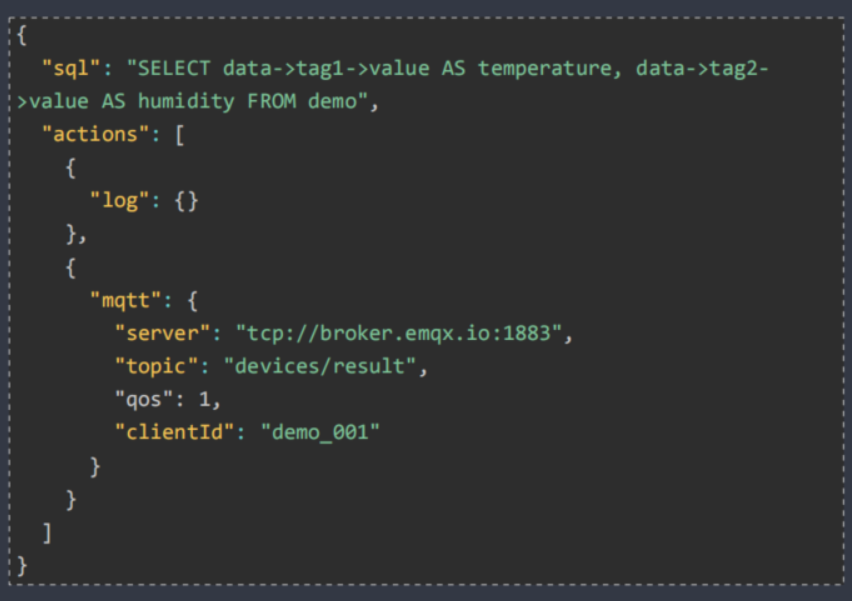This screenshot has width=852, height=601.
Task: Click the "clientId" key
Action: 174,433
